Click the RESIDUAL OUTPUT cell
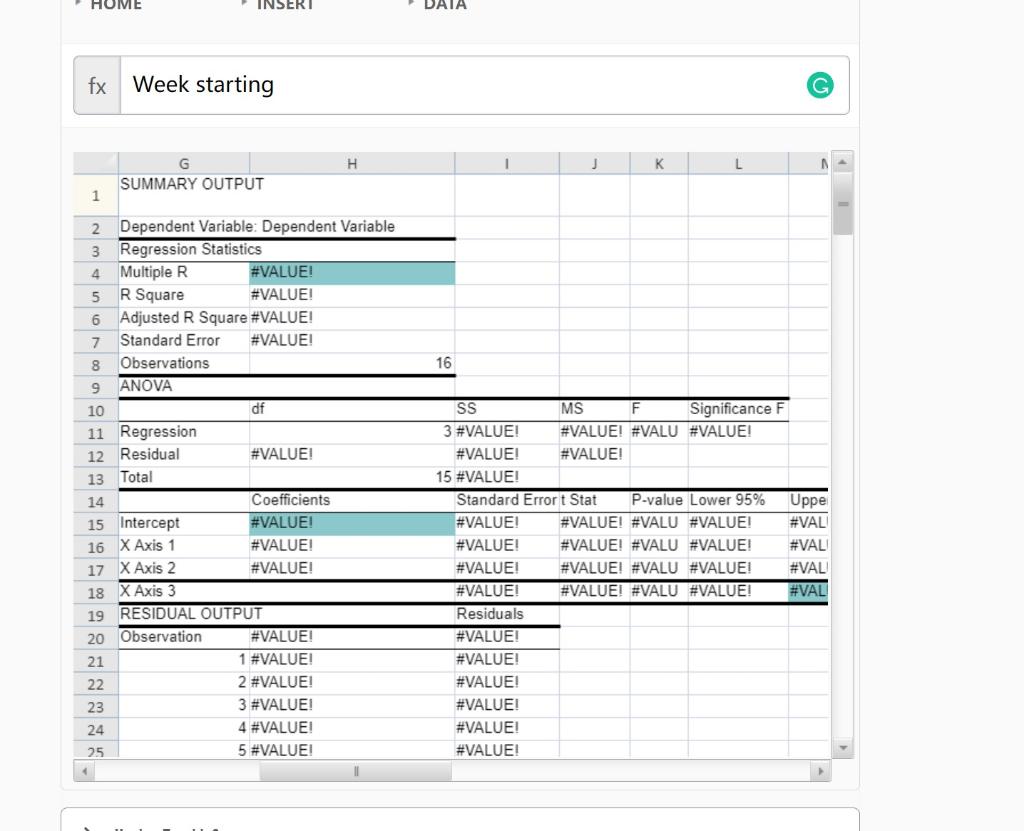 184,615
